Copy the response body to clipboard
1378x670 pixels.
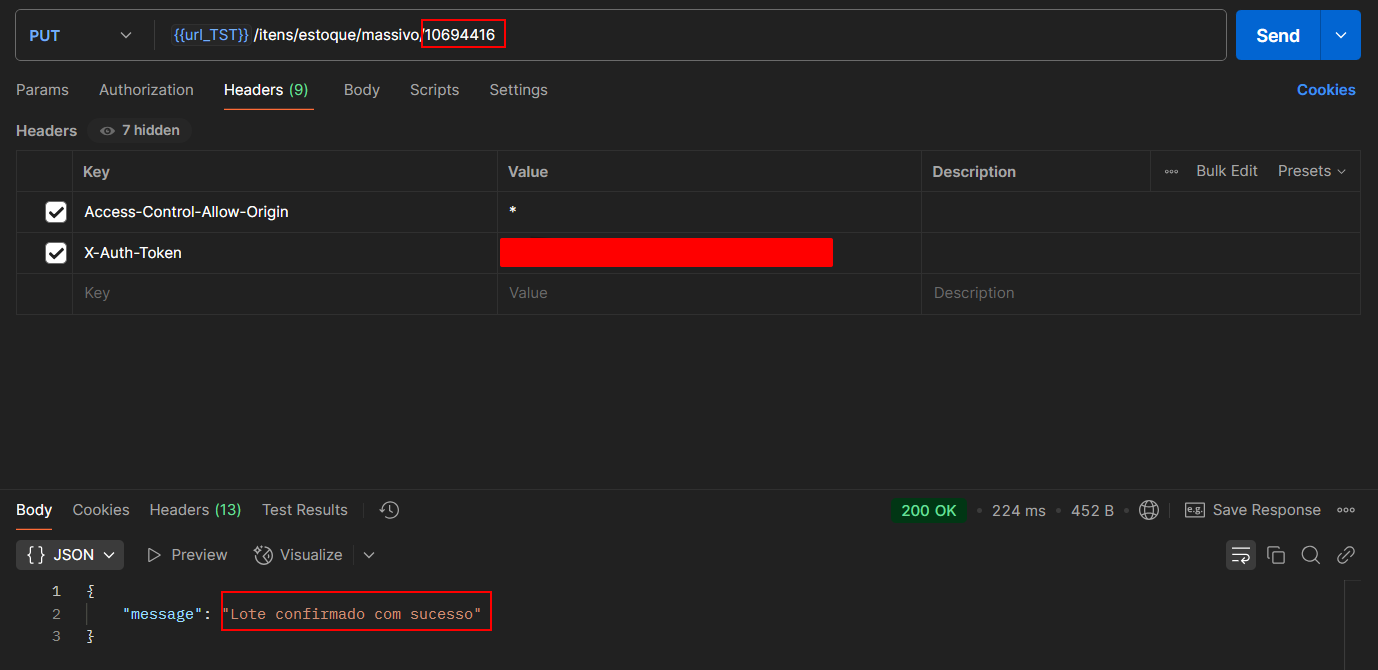click(x=1275, y=555)
